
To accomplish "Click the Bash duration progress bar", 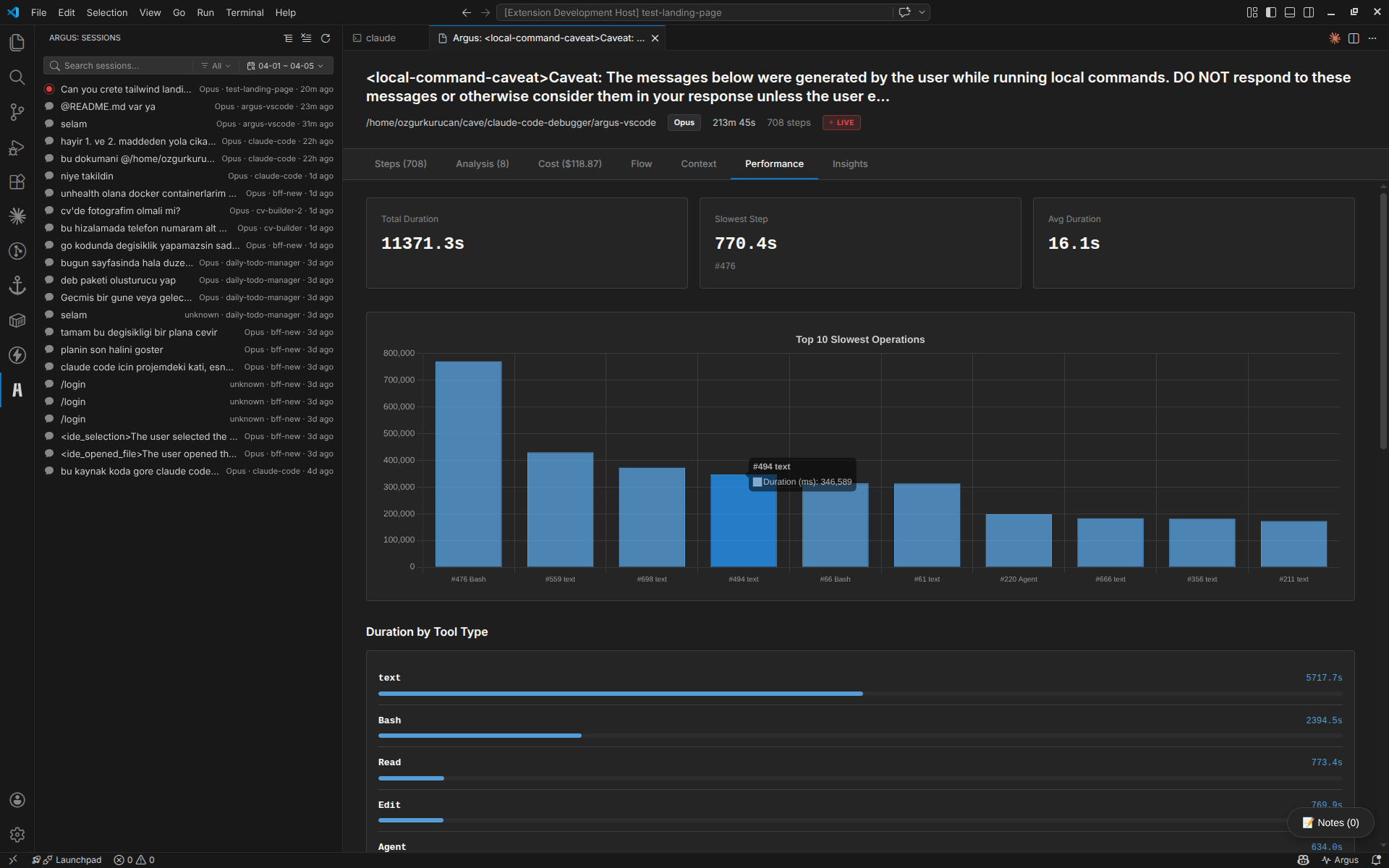I will click(x=479, y=735).
